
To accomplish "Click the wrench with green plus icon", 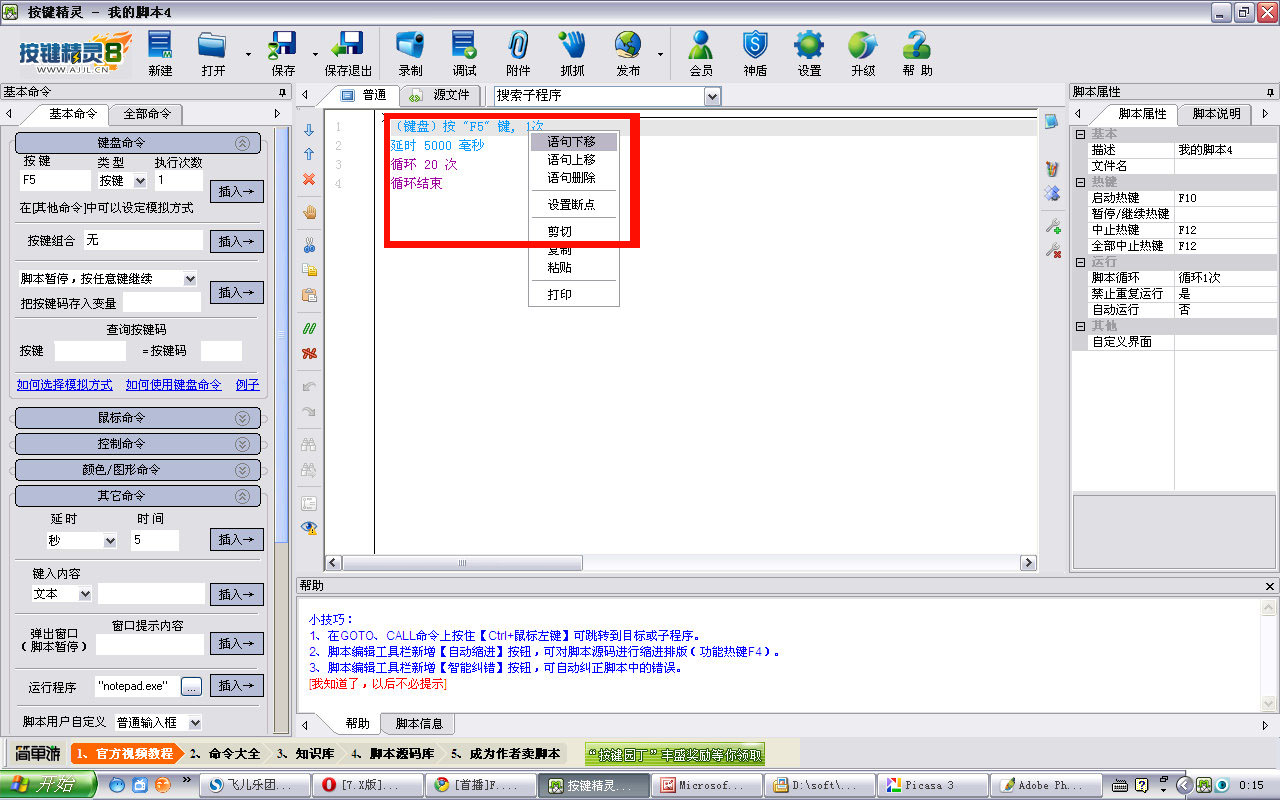I will tap(1052, 226).
